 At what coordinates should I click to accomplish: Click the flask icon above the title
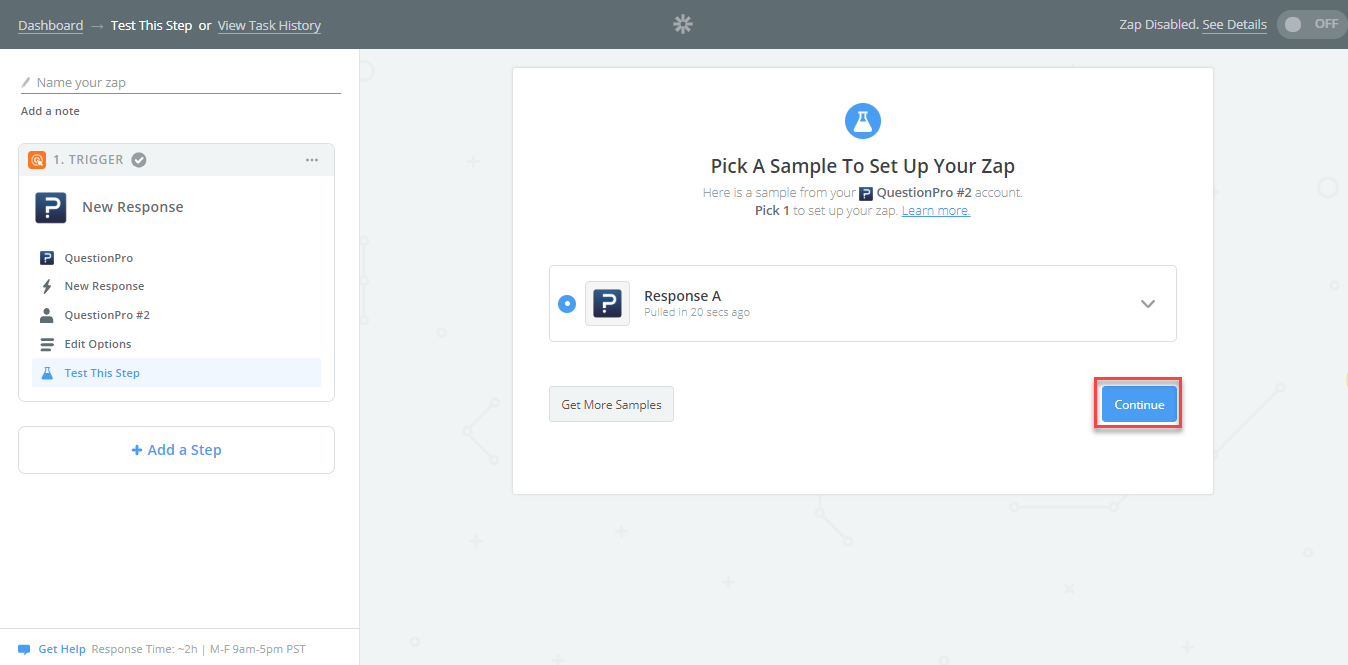coord(862,121)
